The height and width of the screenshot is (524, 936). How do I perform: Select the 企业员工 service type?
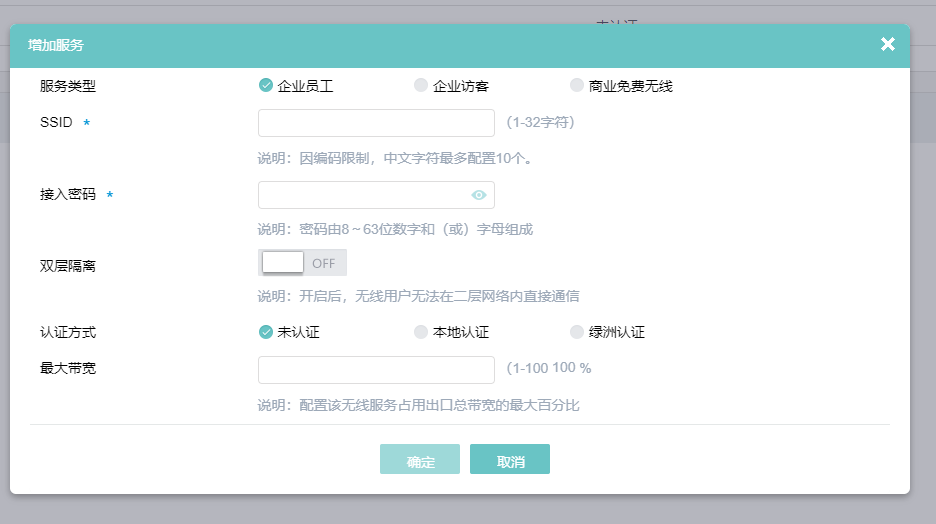[266, 86]
